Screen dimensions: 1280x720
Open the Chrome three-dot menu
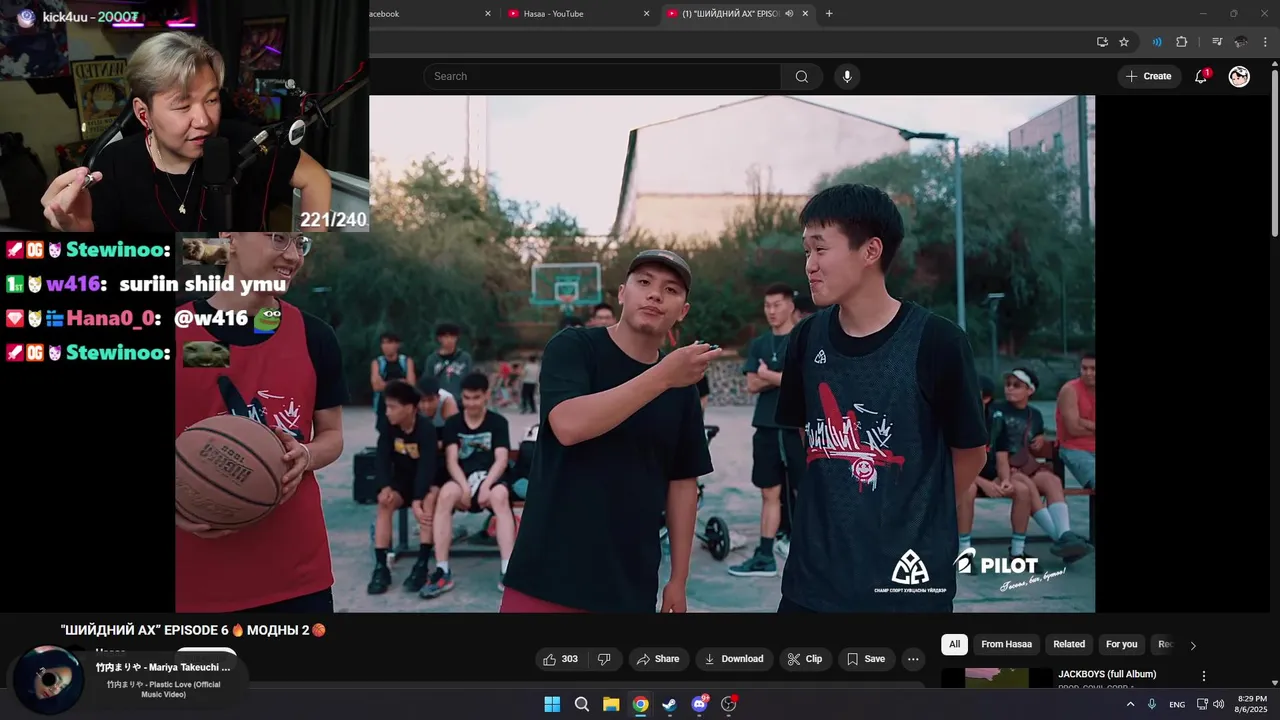coord(1266,42)
